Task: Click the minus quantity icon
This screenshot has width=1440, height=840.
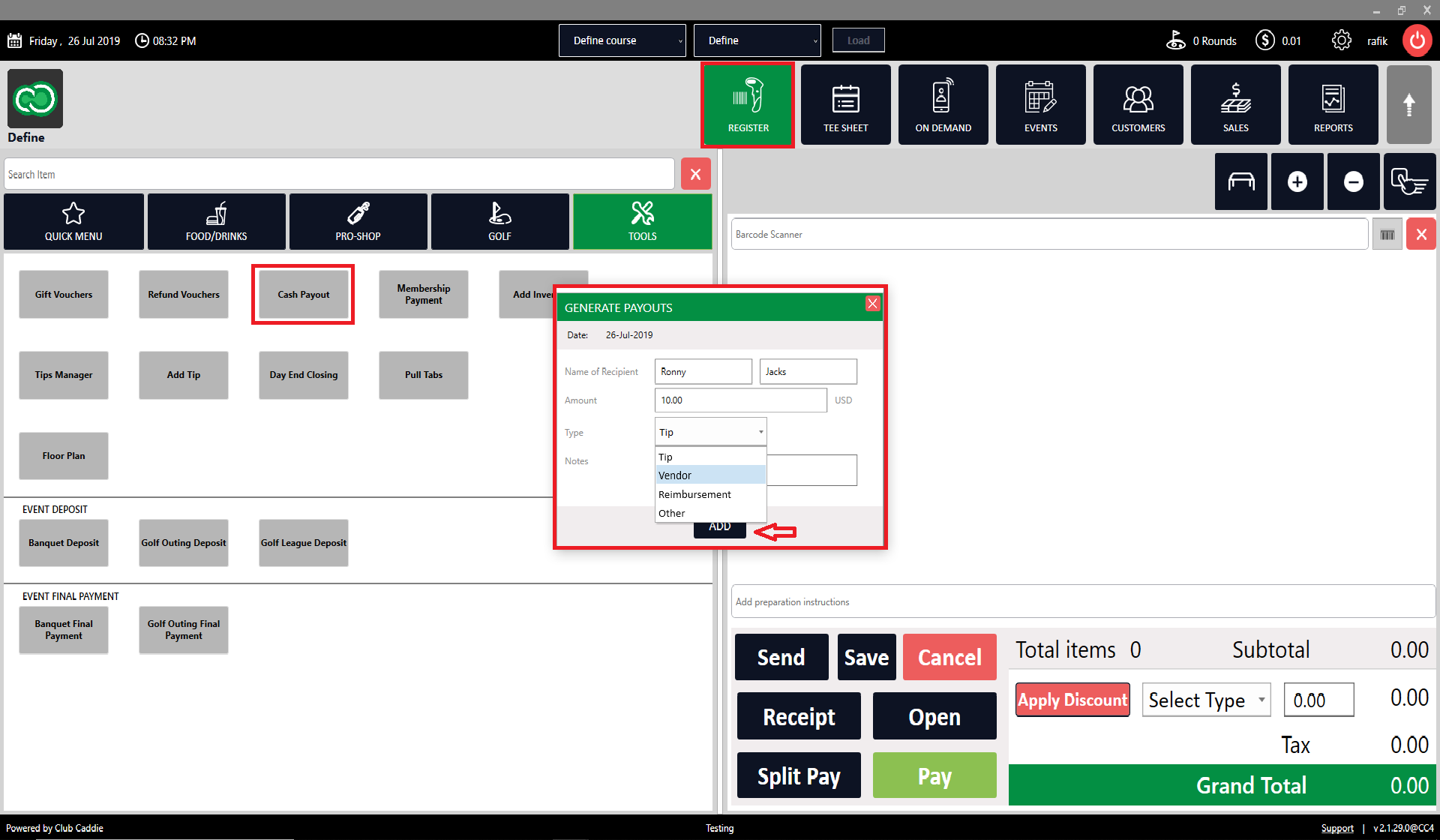Action: click(x=1353, y=181)
